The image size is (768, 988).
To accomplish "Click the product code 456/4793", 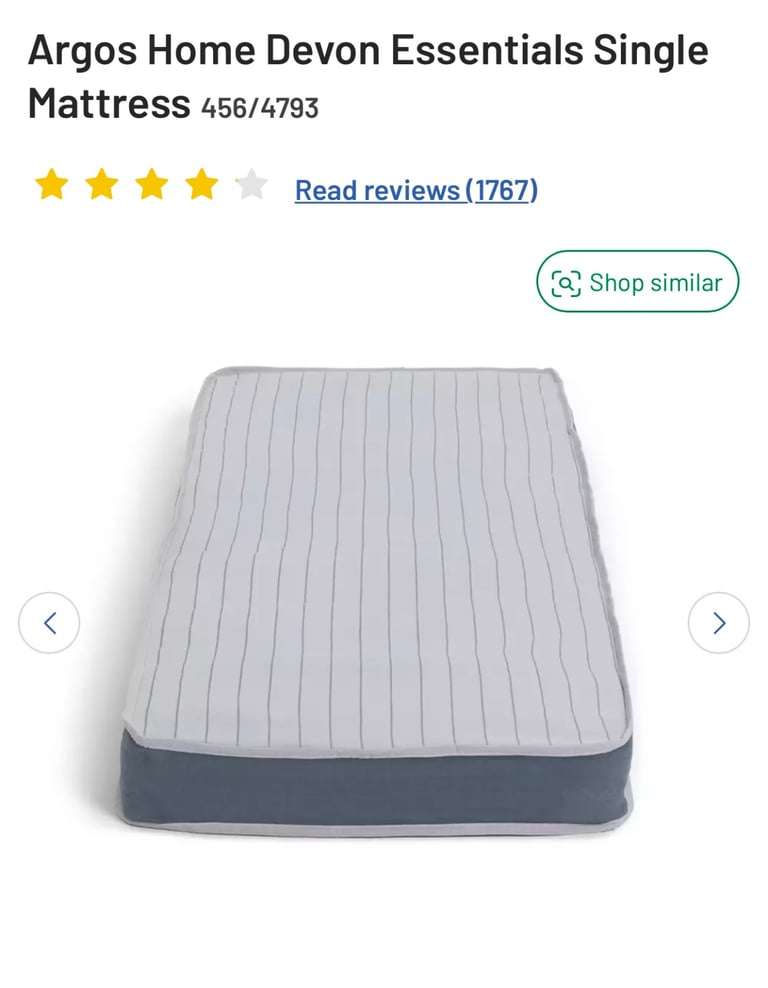I will coord(260,108).
